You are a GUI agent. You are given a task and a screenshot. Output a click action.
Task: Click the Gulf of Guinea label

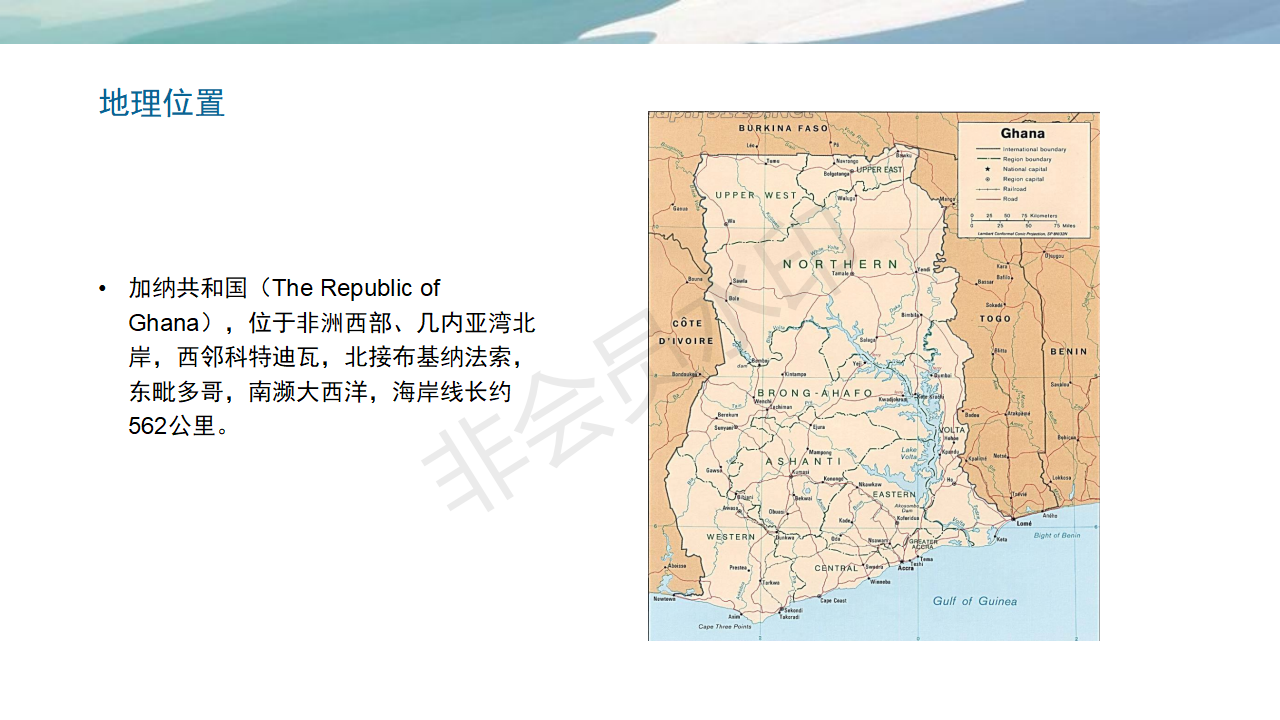coord(974,601)
